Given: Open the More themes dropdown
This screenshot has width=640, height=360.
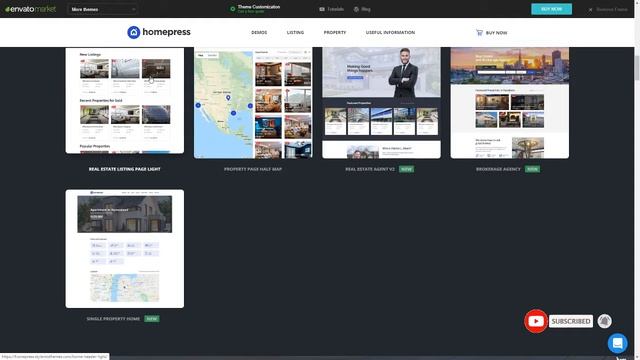Looking at the screenshot, I should 102,9.
